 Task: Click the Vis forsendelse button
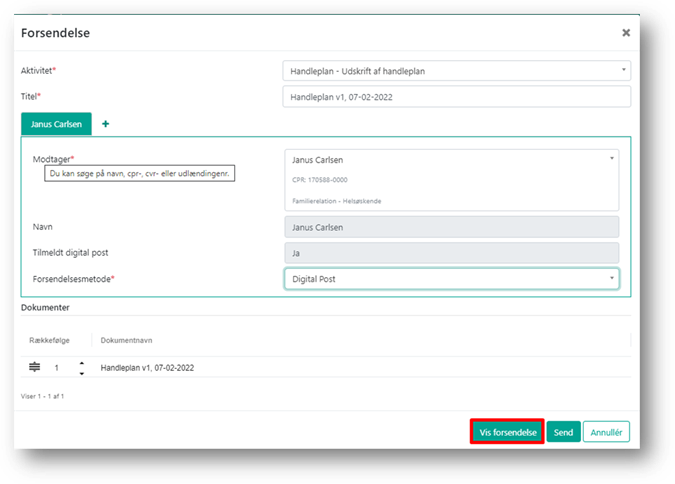pos(506,432)
